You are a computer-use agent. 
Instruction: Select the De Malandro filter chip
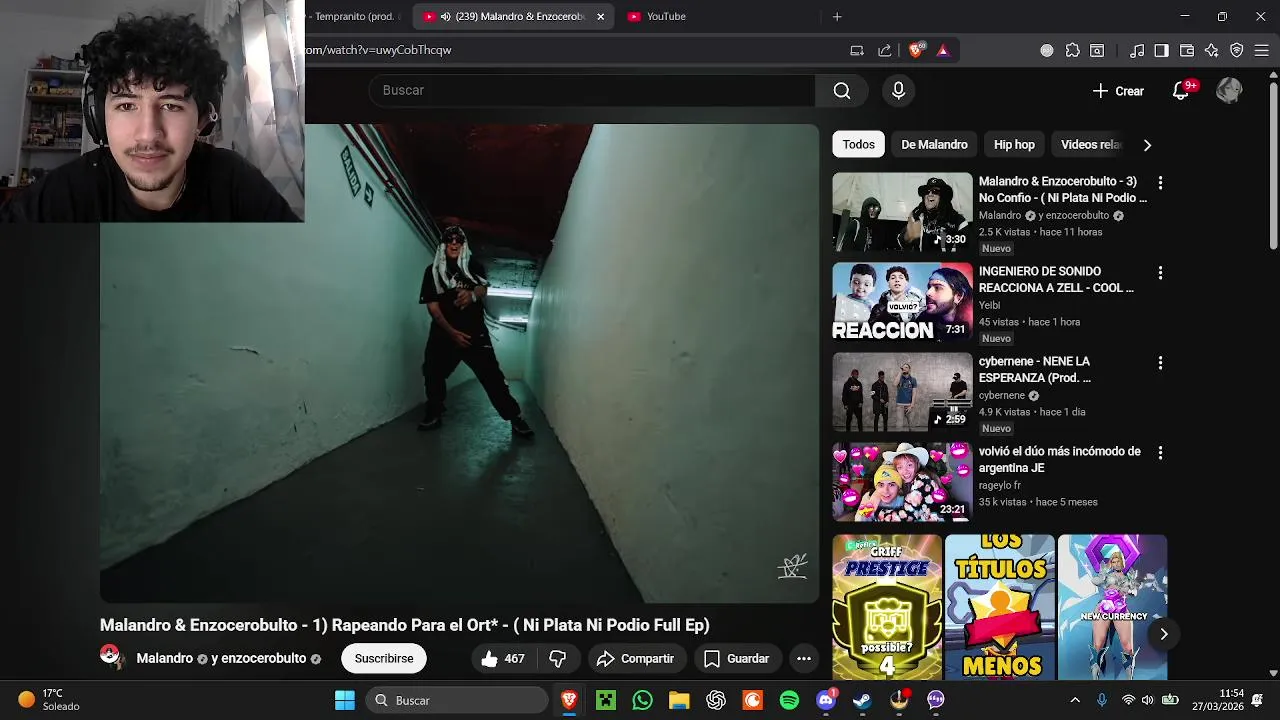tap(934, 145)
